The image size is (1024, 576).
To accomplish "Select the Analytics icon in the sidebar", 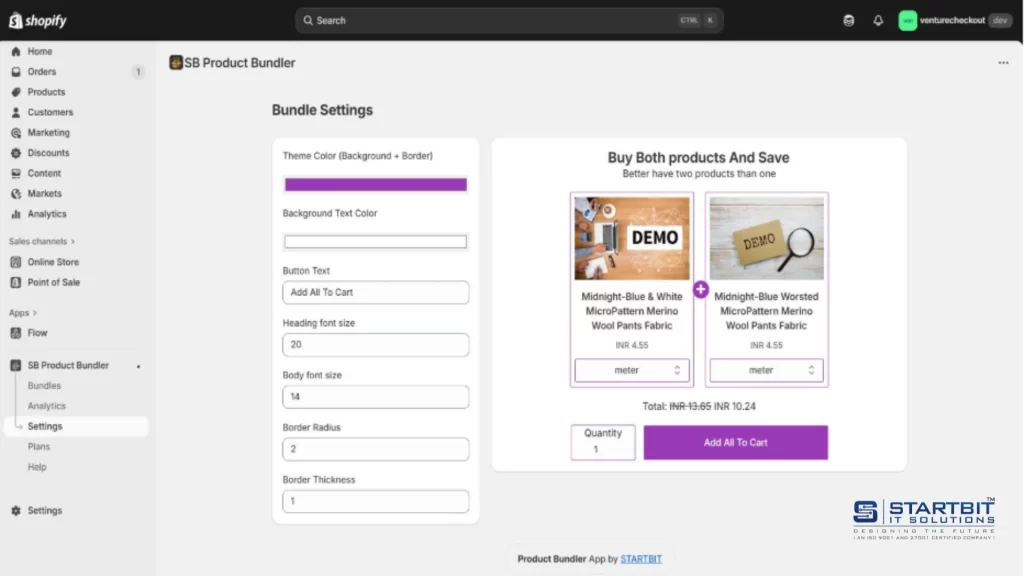I will click(x=14, y=213).
